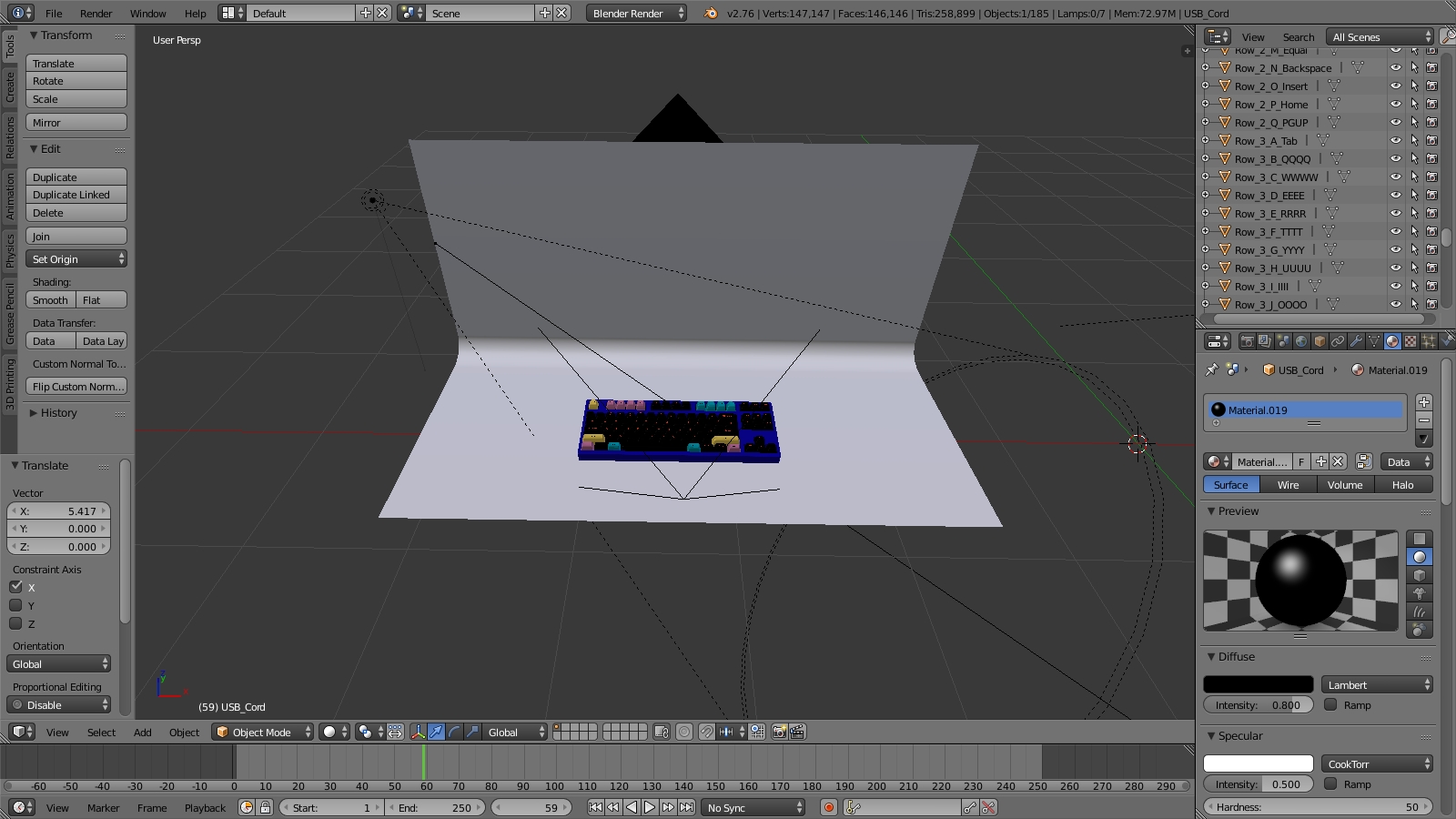This screenshot has width=1456, height=819.
Task: Select the cube preview type
Action: click(x=1420, y=575)
